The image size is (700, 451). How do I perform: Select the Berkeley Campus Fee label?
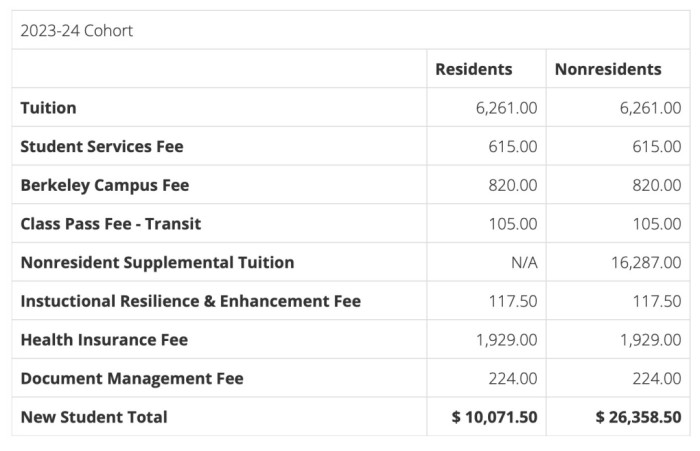pos(104,185)
